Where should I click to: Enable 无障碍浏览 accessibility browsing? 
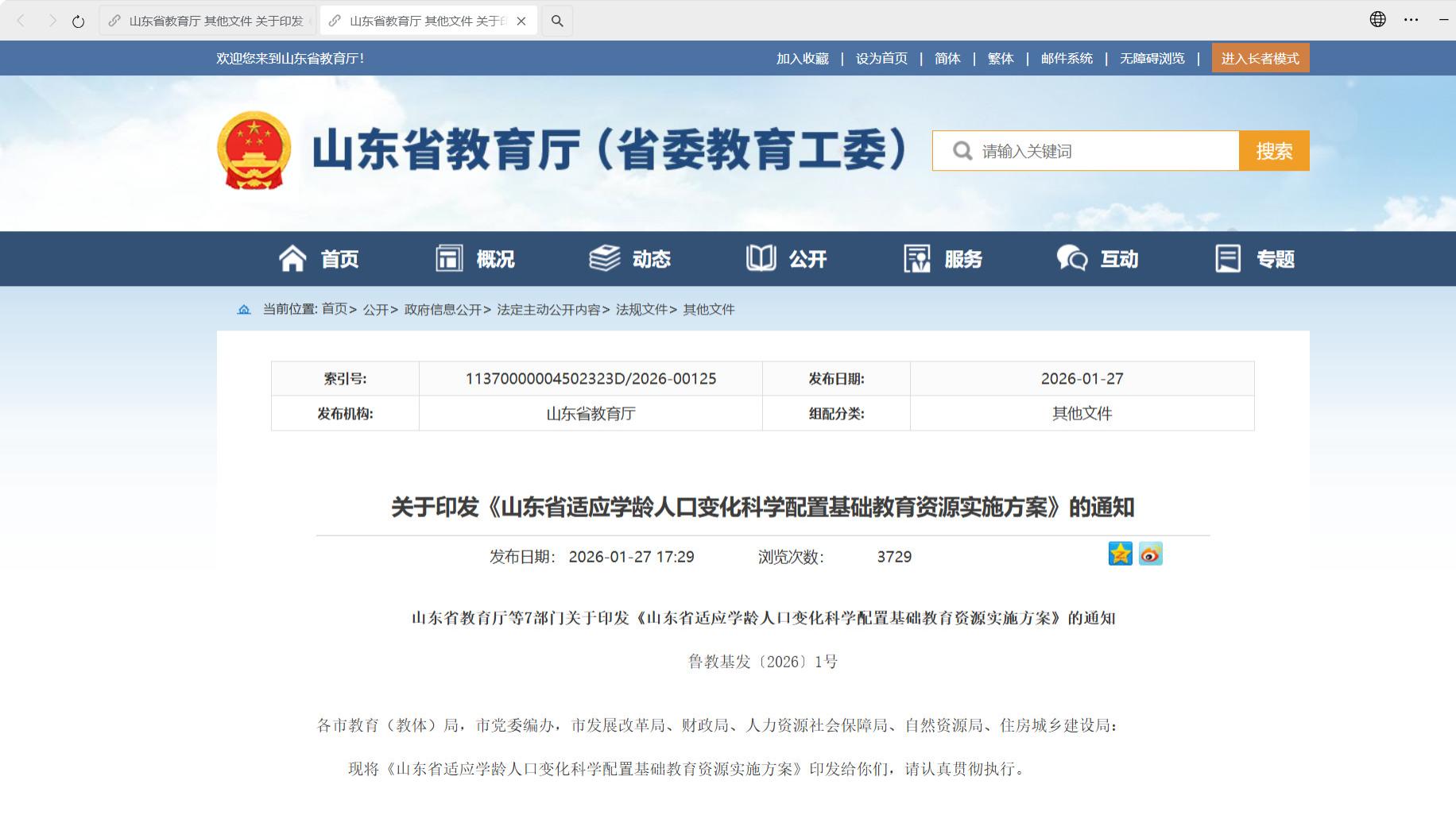(1152, 58)
